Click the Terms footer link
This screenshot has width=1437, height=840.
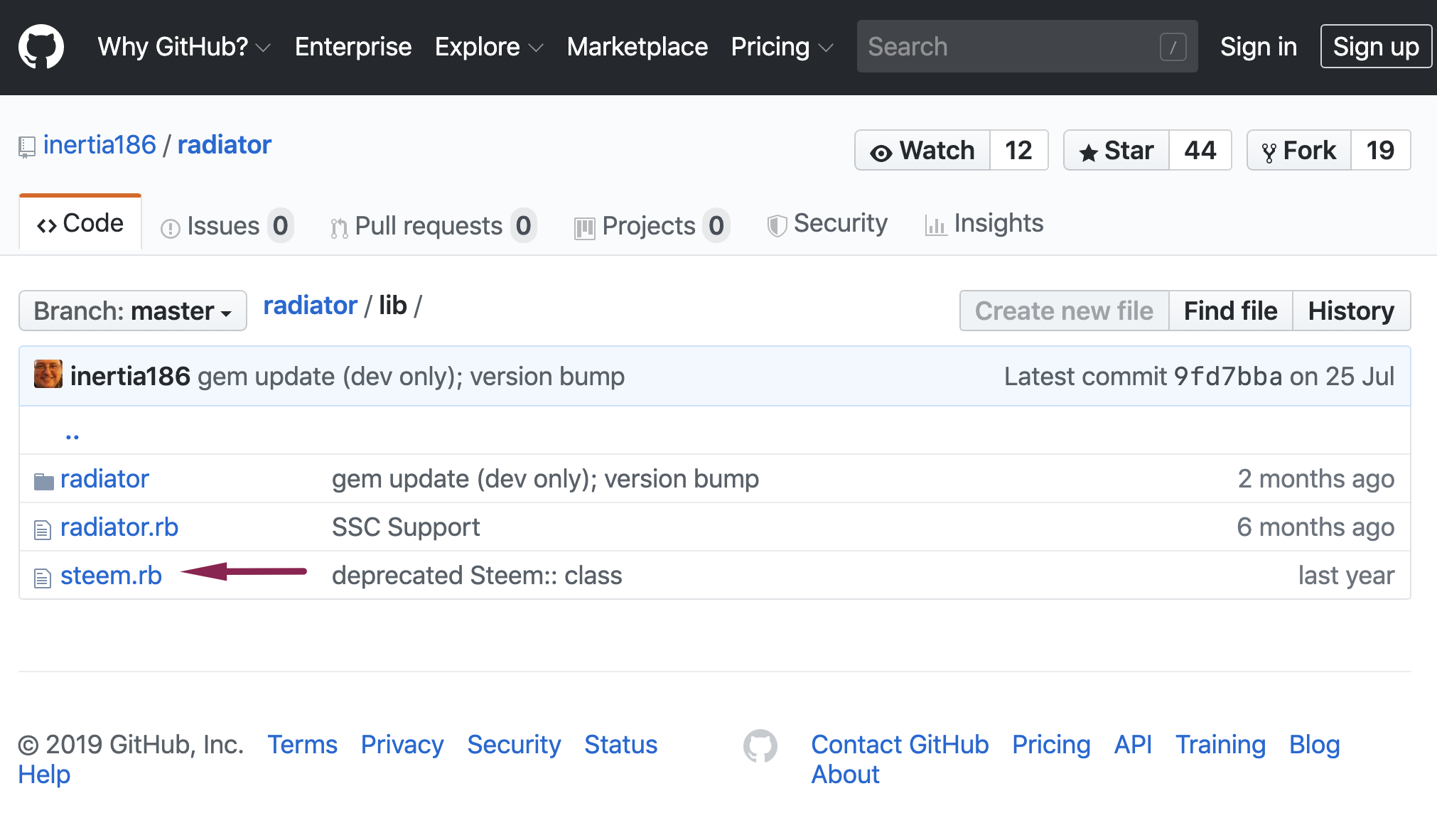coord(302,745)
